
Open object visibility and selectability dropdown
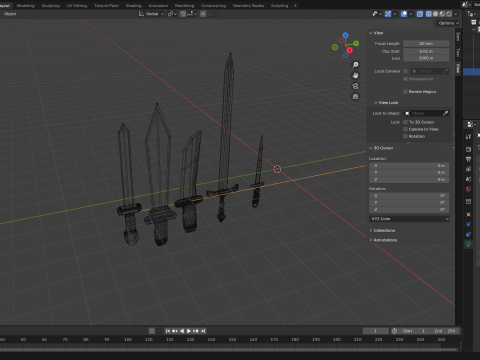[377, 14]
